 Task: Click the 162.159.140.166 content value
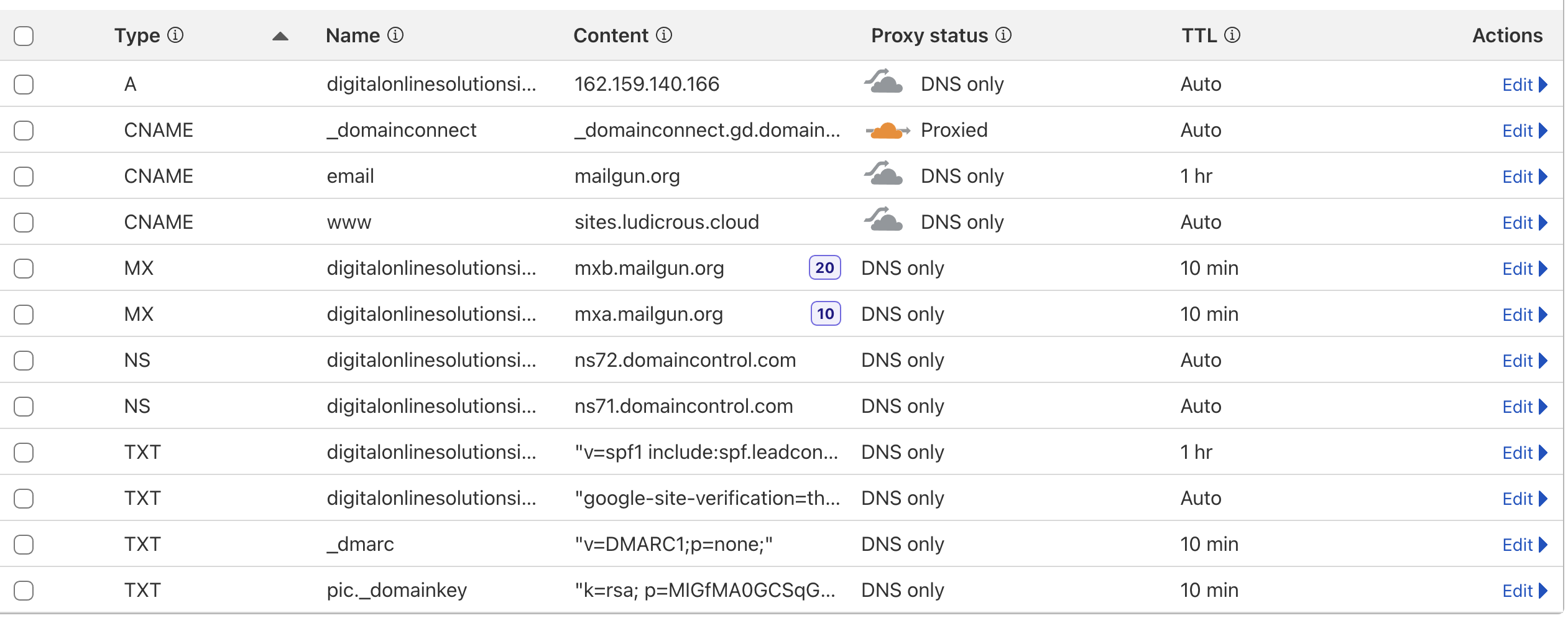pos(647,84)
